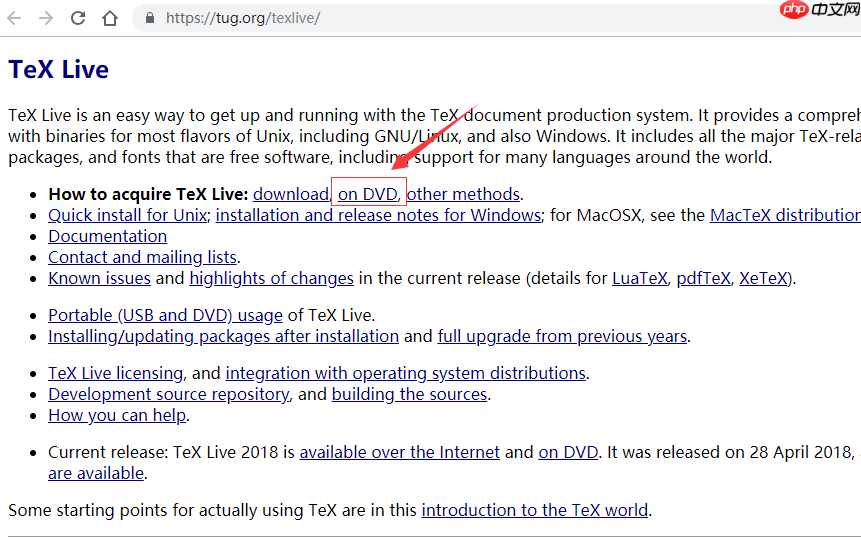Follow the MacTeX distribution link
The image size is (861, 537).
(785, 215)
